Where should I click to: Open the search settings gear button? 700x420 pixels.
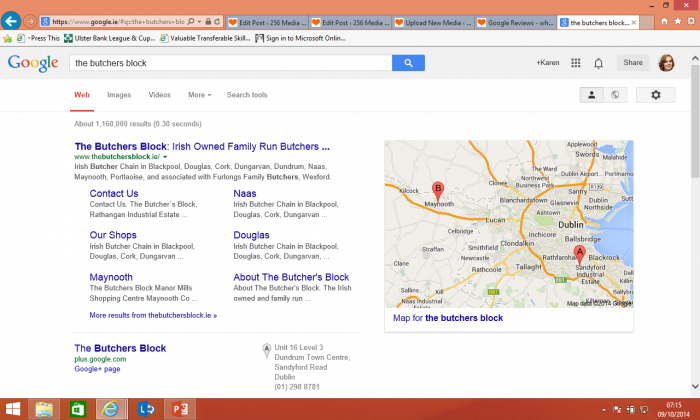[655, 95]
